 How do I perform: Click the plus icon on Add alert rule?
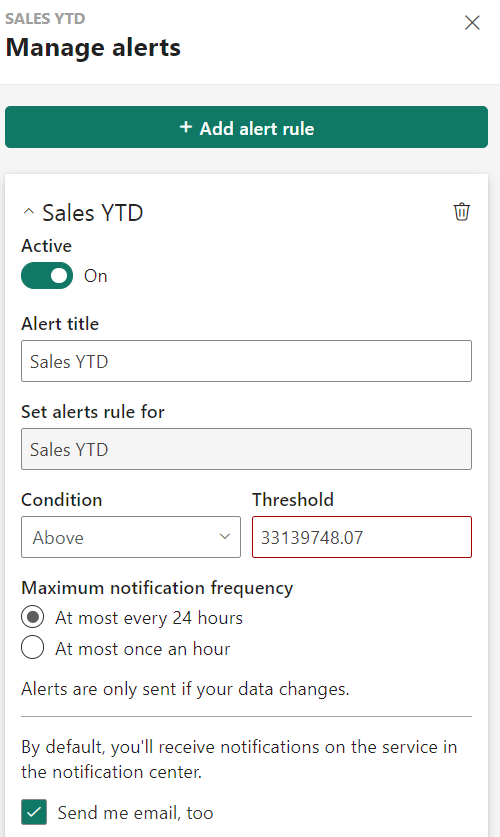click(x=186, y=127)
